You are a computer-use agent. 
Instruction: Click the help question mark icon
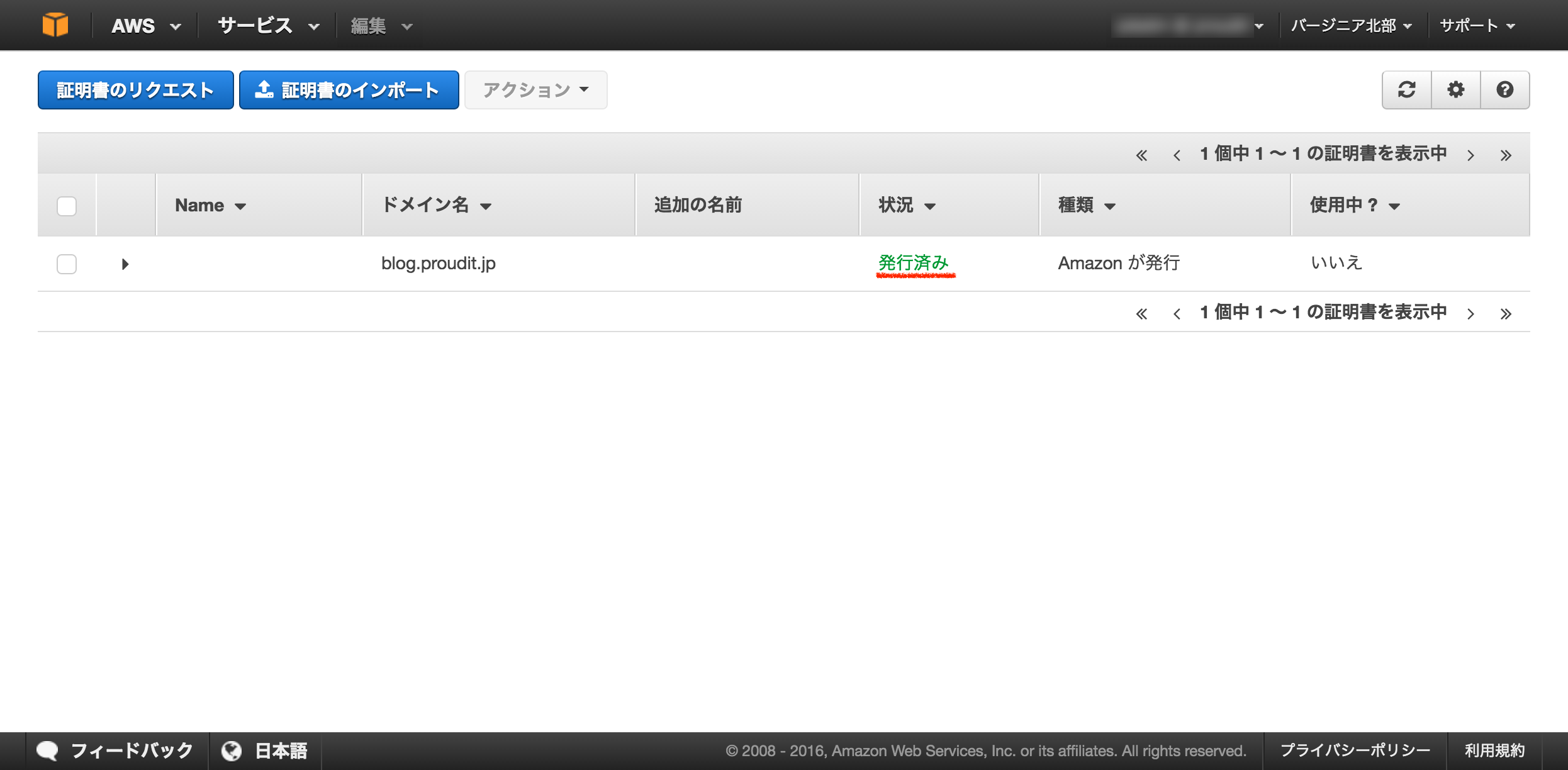coord(1504,90)
